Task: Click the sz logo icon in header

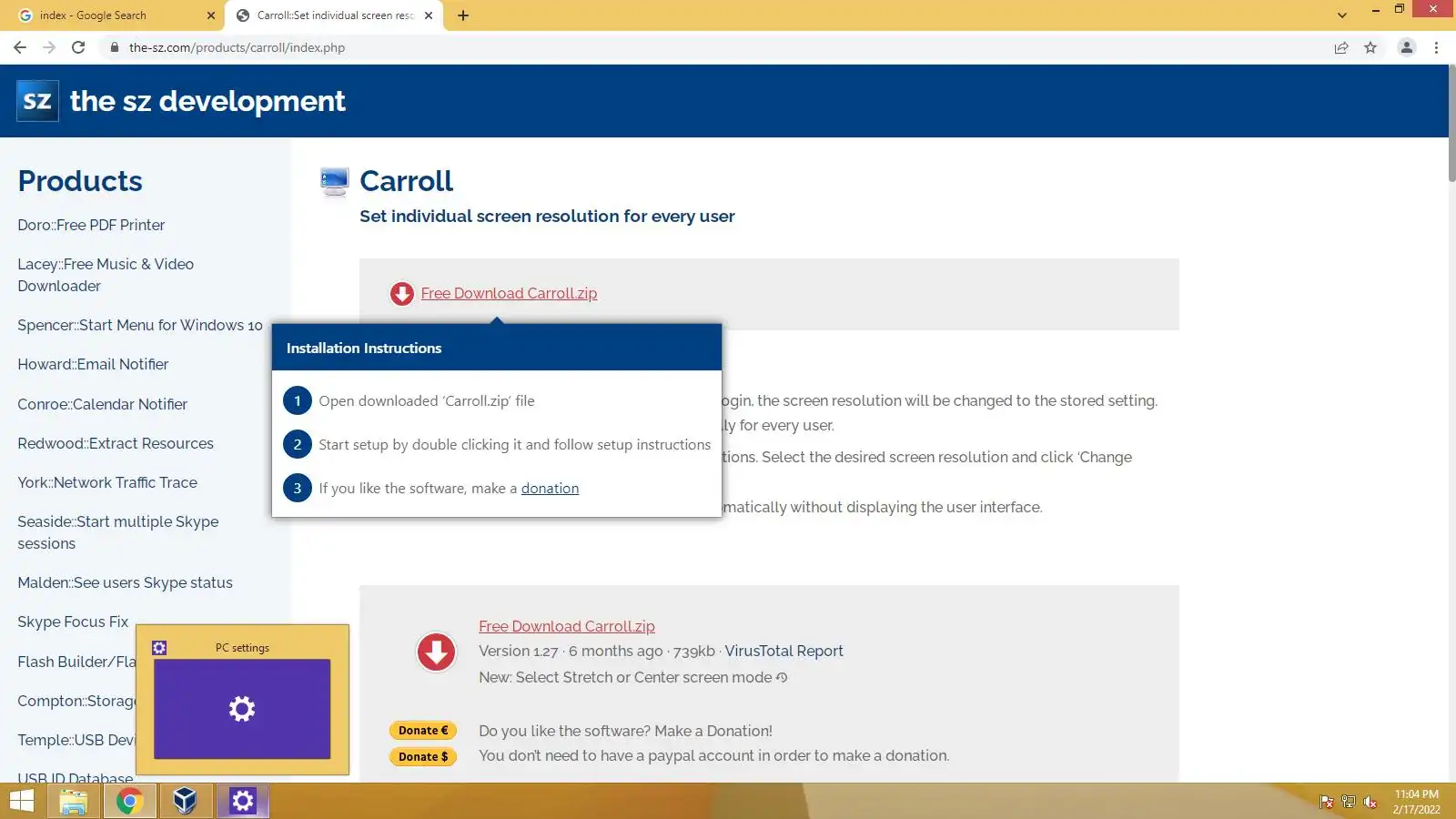Action: [37, 101]
